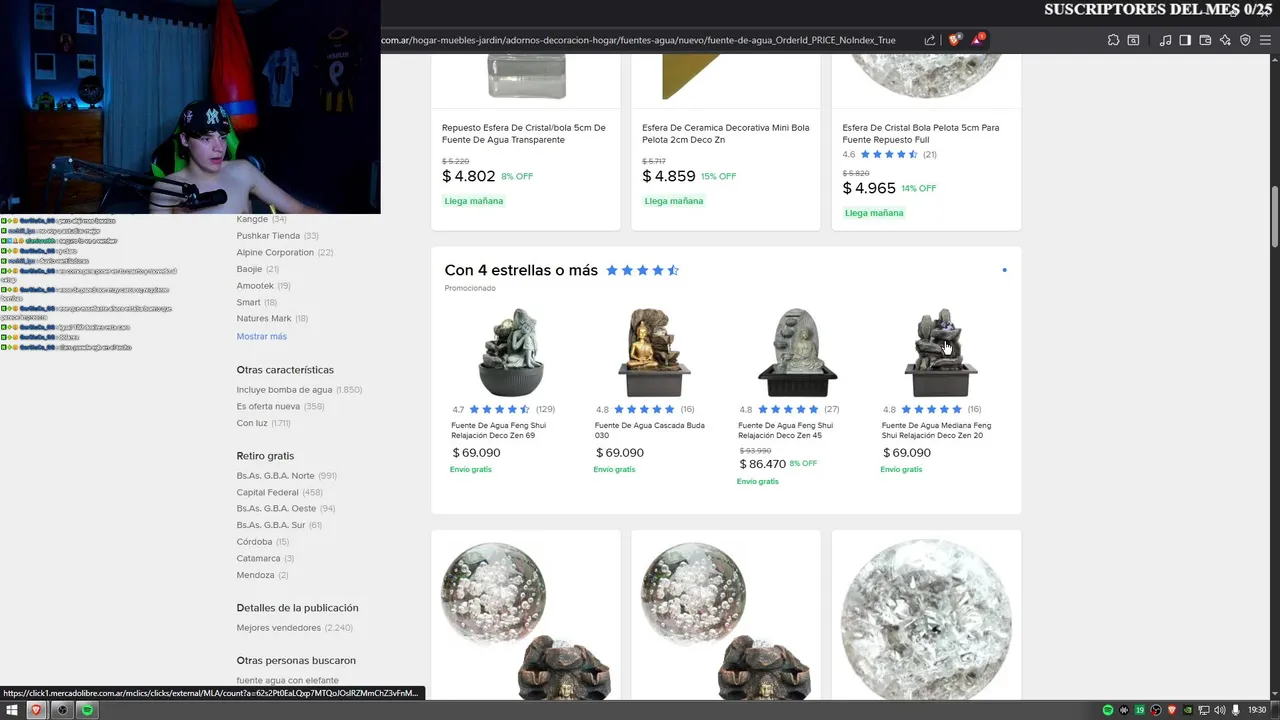This screenshot has height=720, width=1280.
Task: Open Brave Shields lion icon
Action: pyautogui.click(x=954, y=40)
